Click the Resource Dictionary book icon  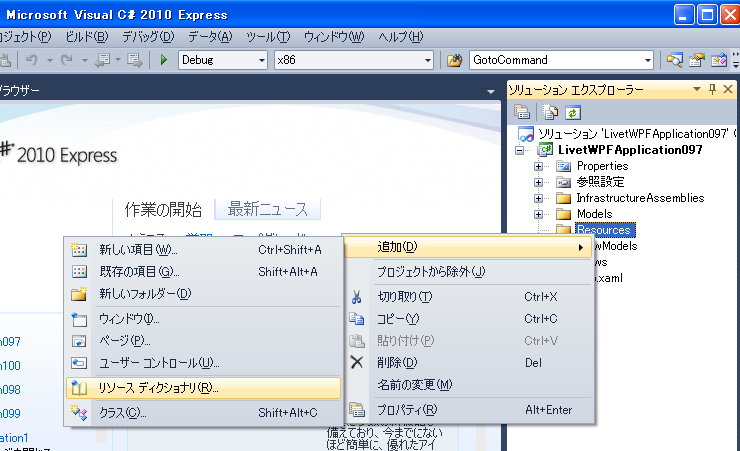pos(79,388)
